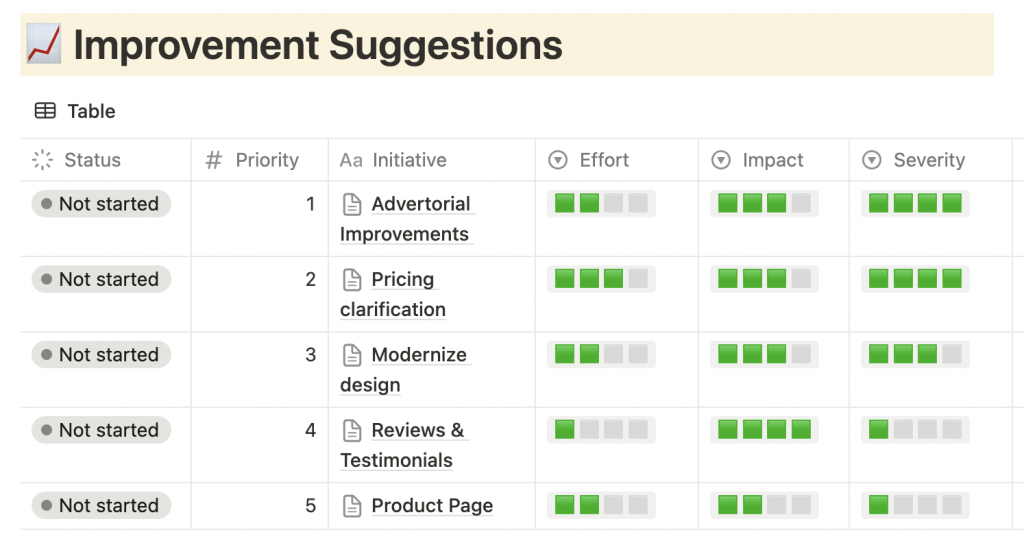Open the Severity column select menu
1024x543 pixels.
[x=872, y=160]
